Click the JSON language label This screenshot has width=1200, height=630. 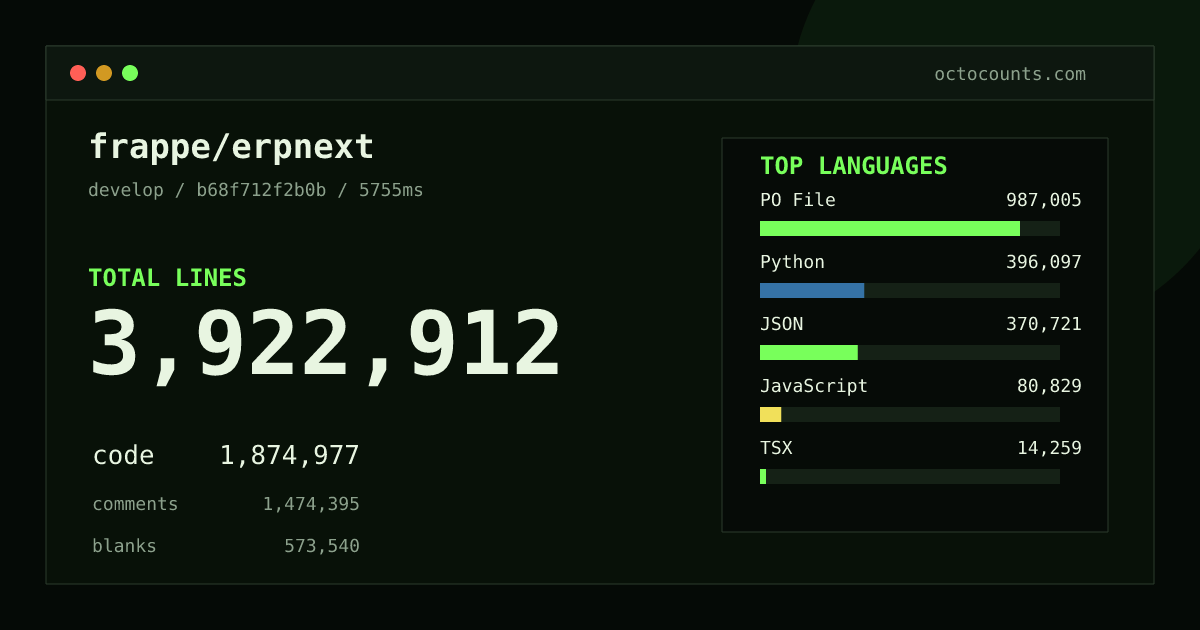click(x=781, y=324)
